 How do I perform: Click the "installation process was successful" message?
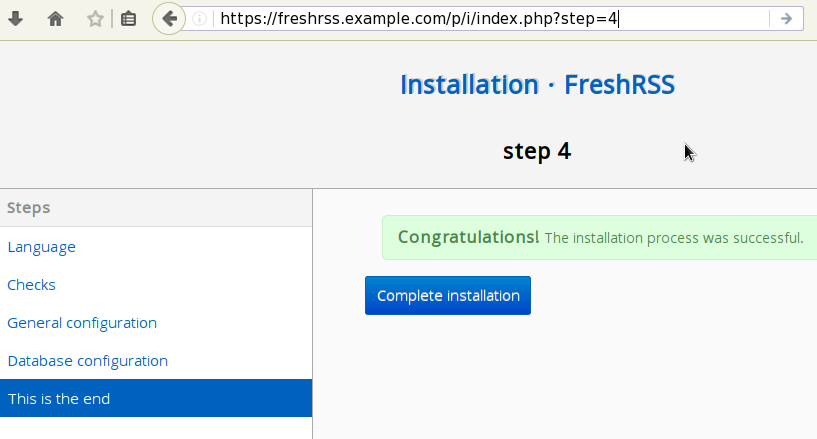tap(674, 238)
